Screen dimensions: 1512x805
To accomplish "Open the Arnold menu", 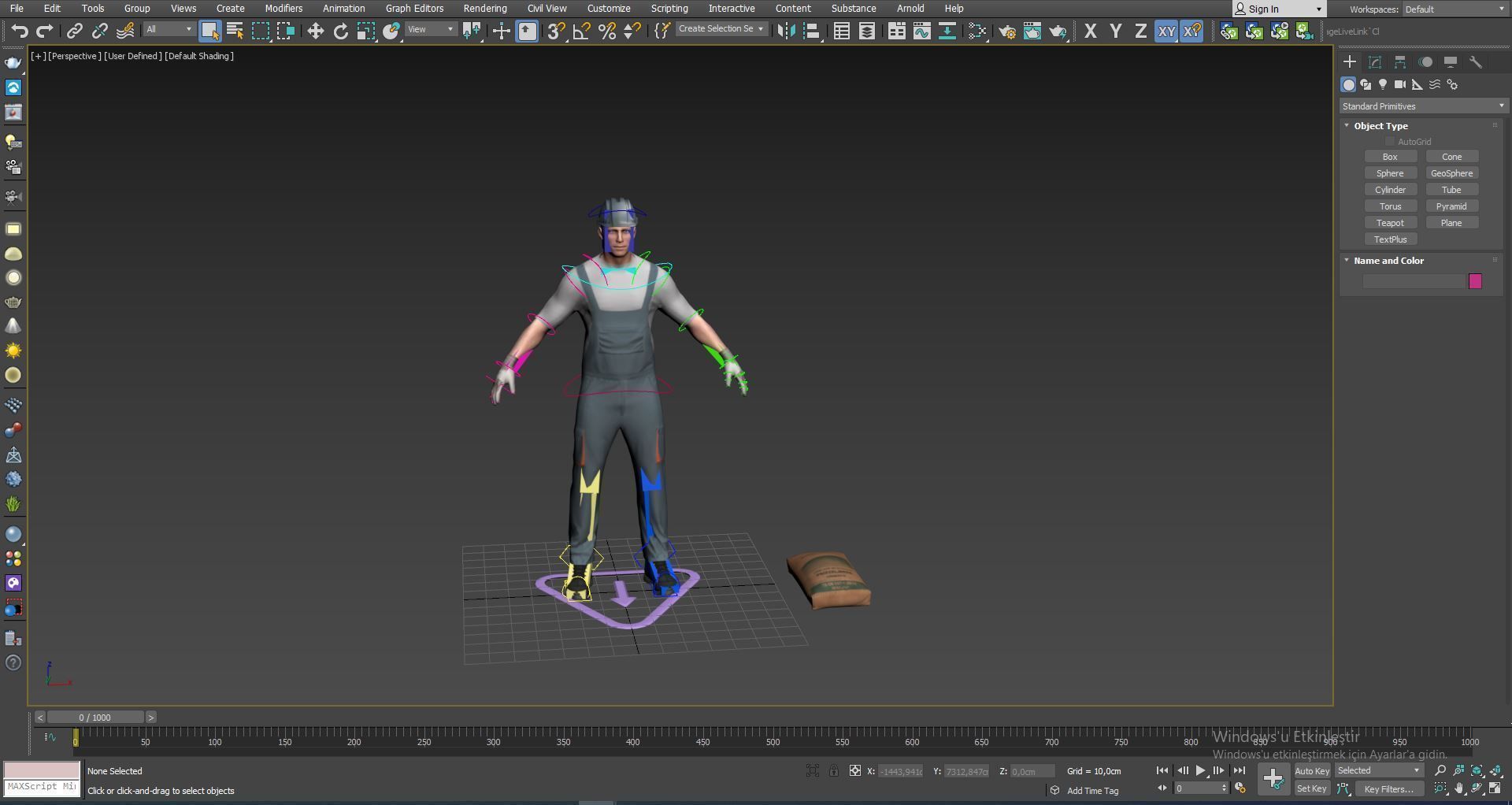I will [910, 9].
